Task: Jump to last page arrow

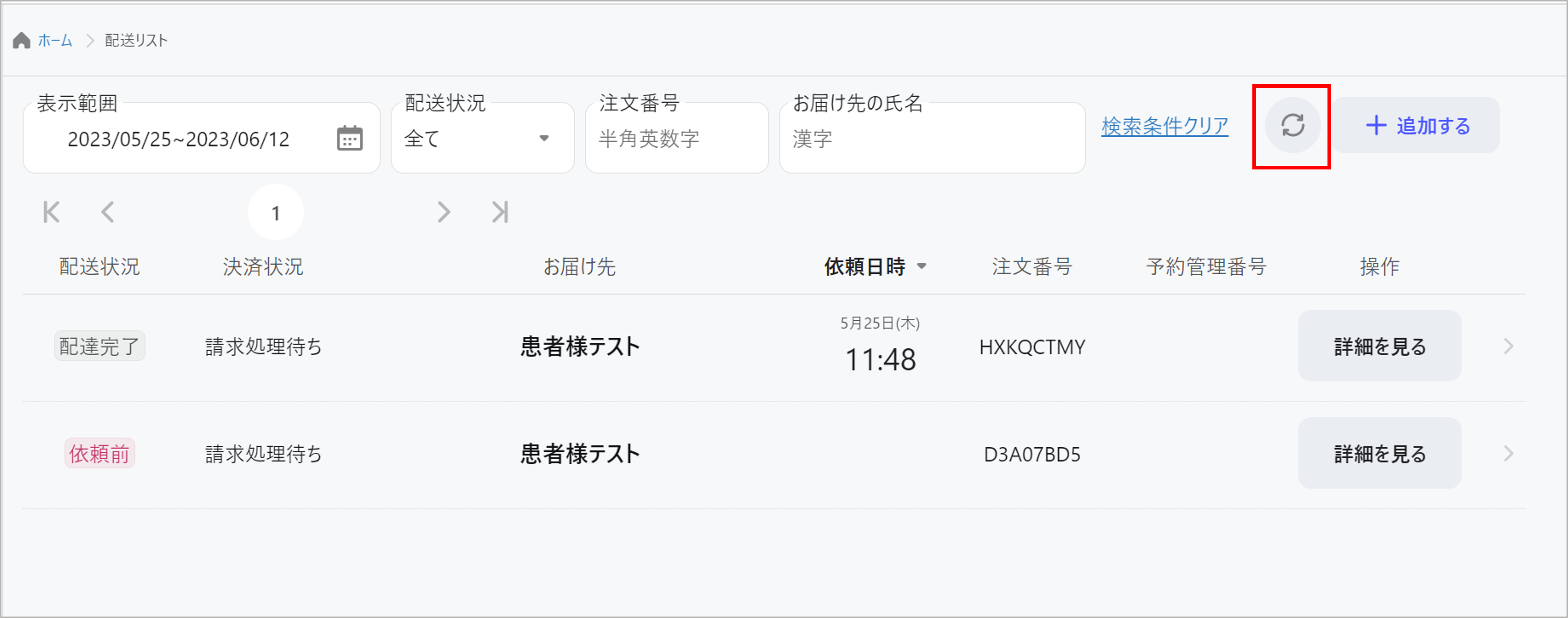Action: (500, 212)
